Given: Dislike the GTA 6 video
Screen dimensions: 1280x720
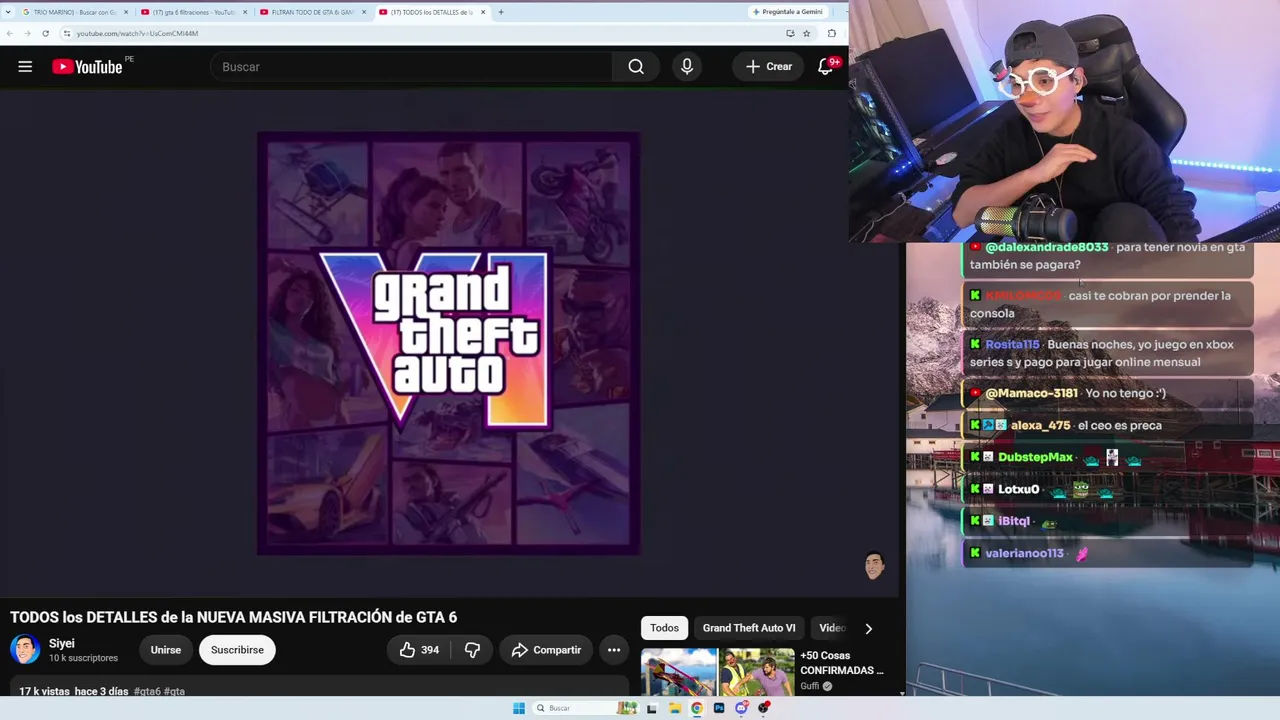Looking at the screenshot, I should point(472,650).
